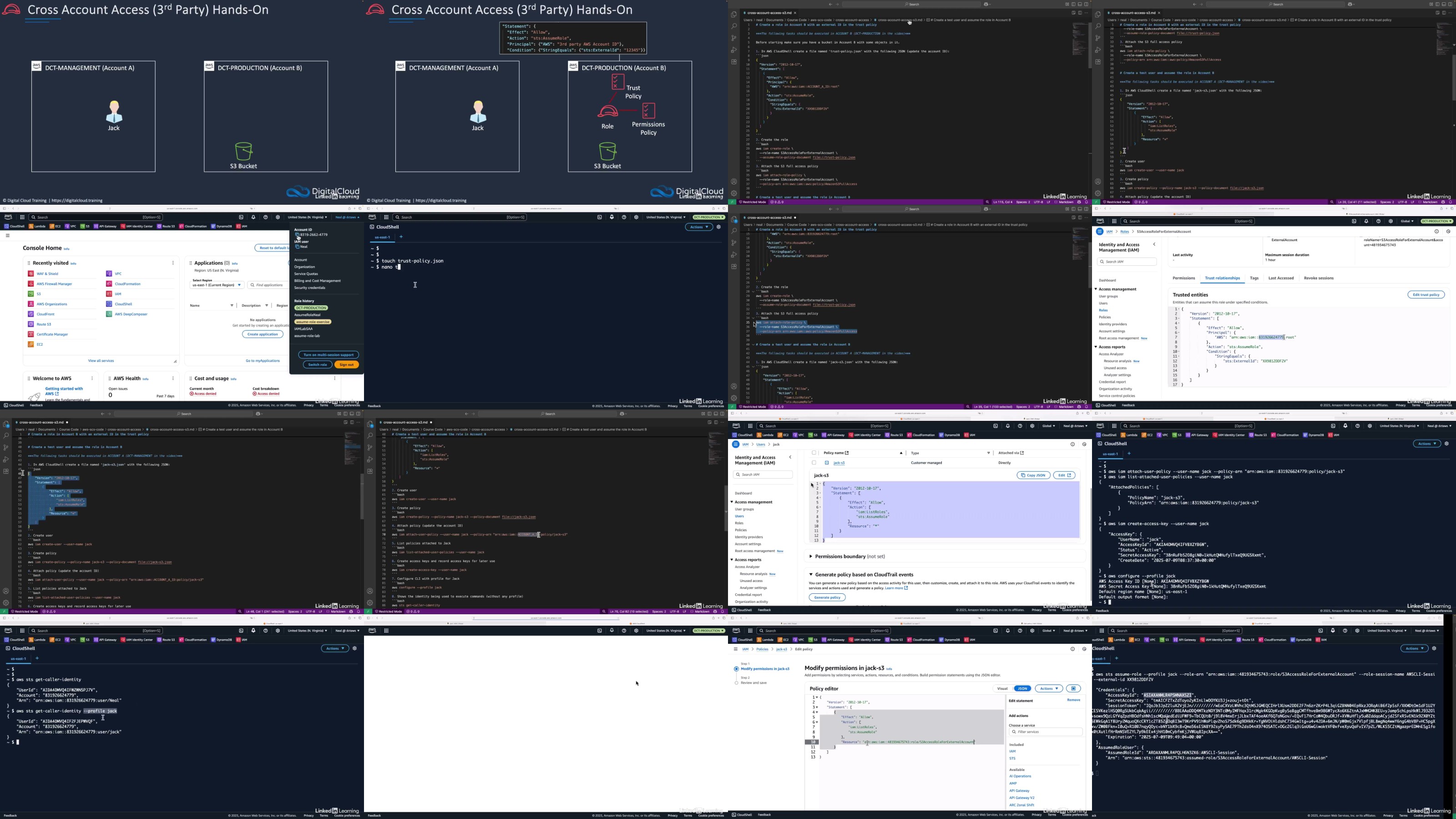This screenshot has height=819, width=1456.
Task: Tick the select-all checkbox beside Policy name
Action: tap(814, 453)
